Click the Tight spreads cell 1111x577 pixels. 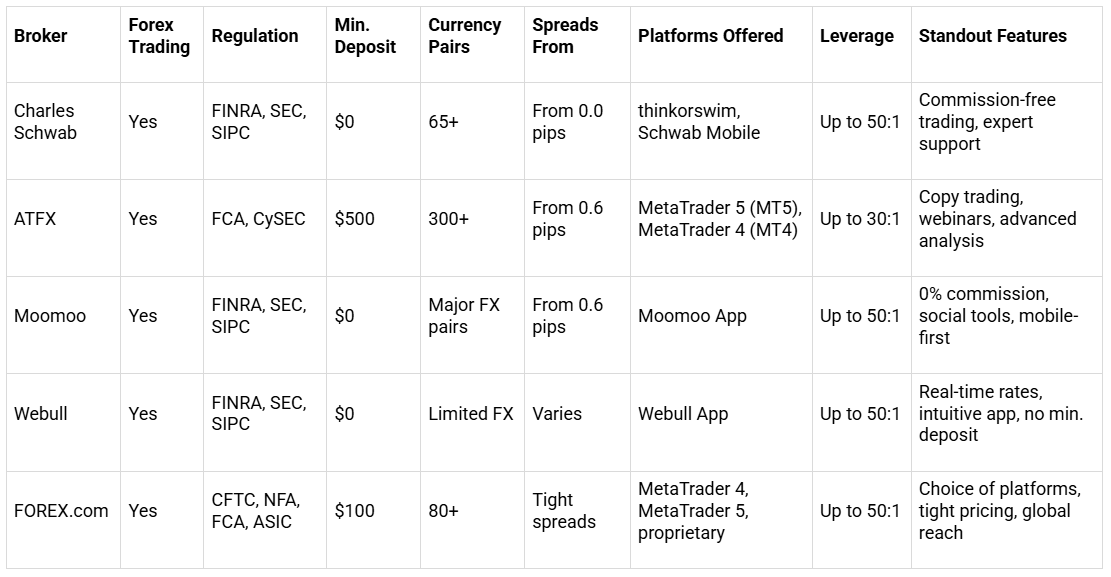point(563,511)
